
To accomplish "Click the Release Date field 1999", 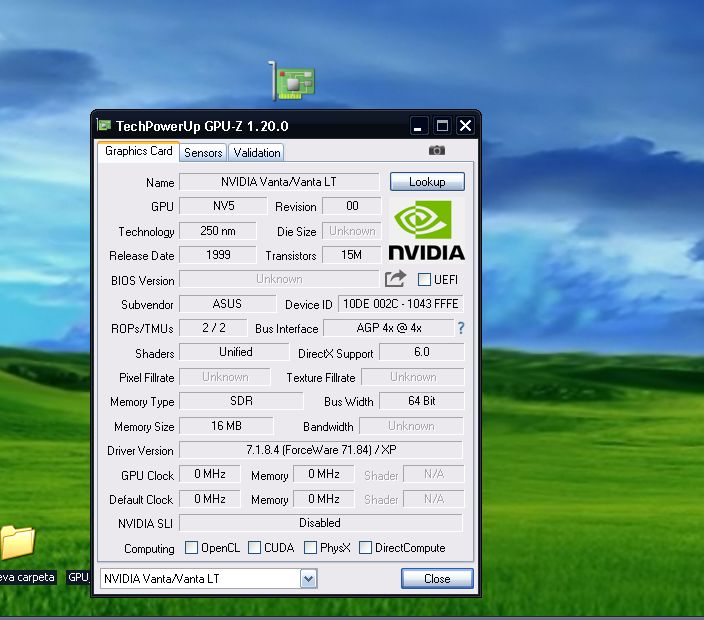I will click(218, 255).
